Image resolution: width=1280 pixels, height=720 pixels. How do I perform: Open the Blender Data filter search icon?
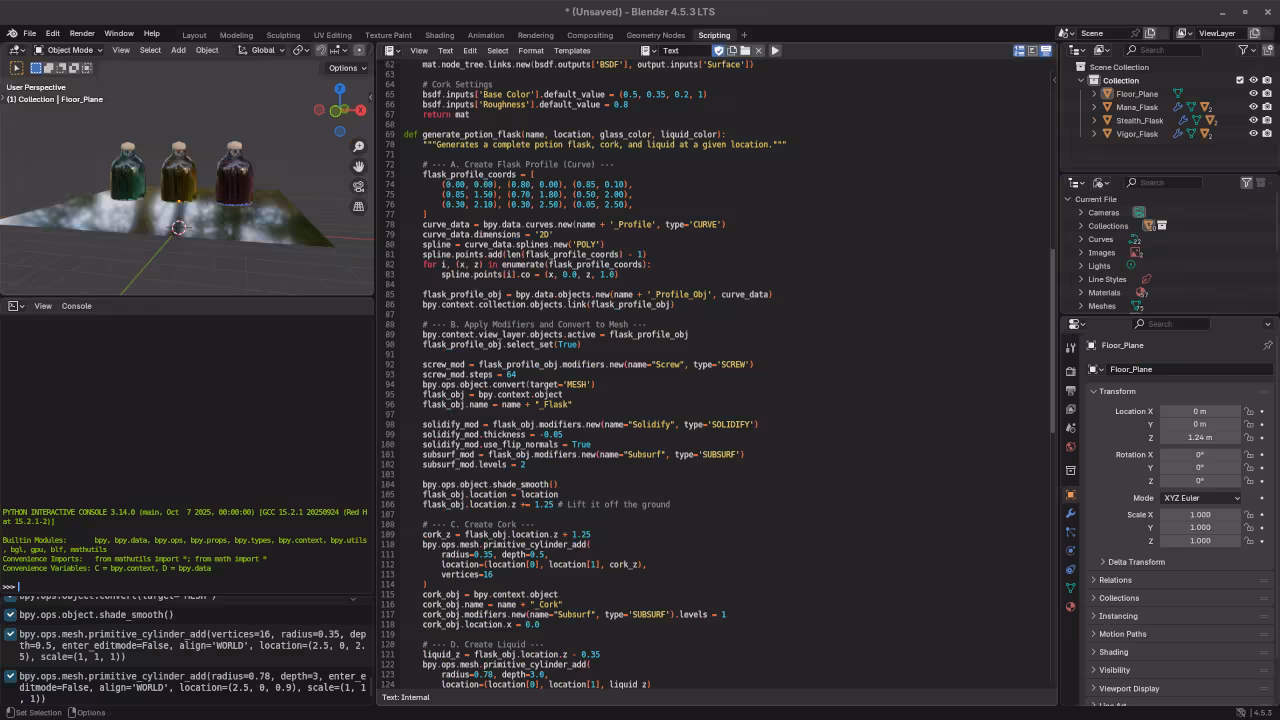point(1131,182)
